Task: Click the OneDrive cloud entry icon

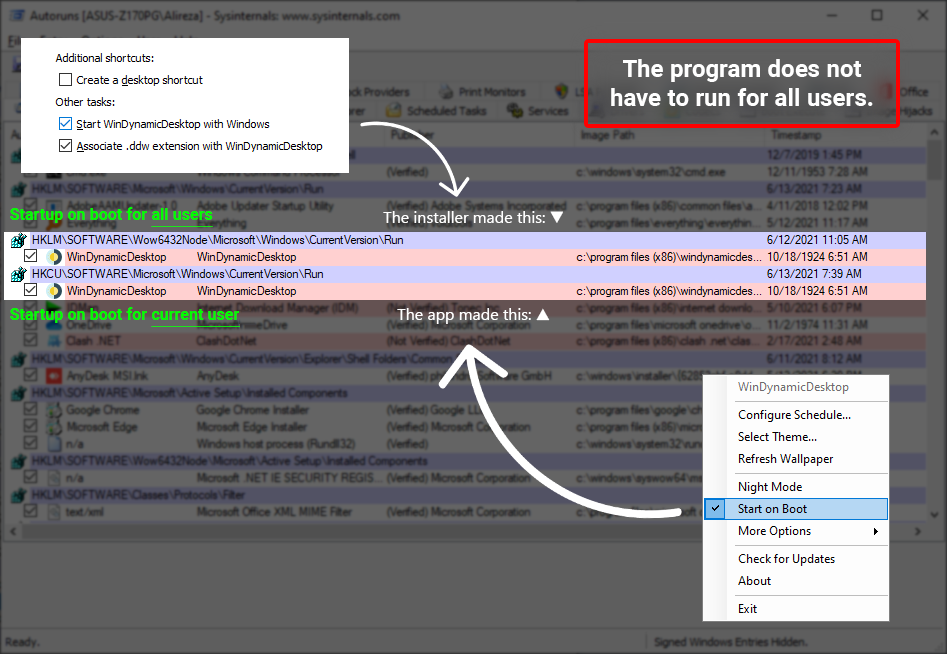Action: coord(54,325)
